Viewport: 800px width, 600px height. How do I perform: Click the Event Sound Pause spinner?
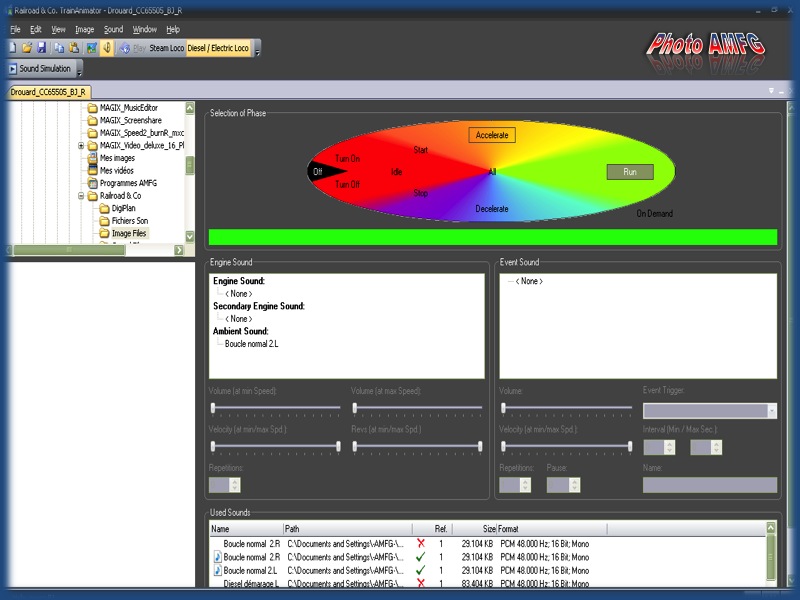coord(575,485)
